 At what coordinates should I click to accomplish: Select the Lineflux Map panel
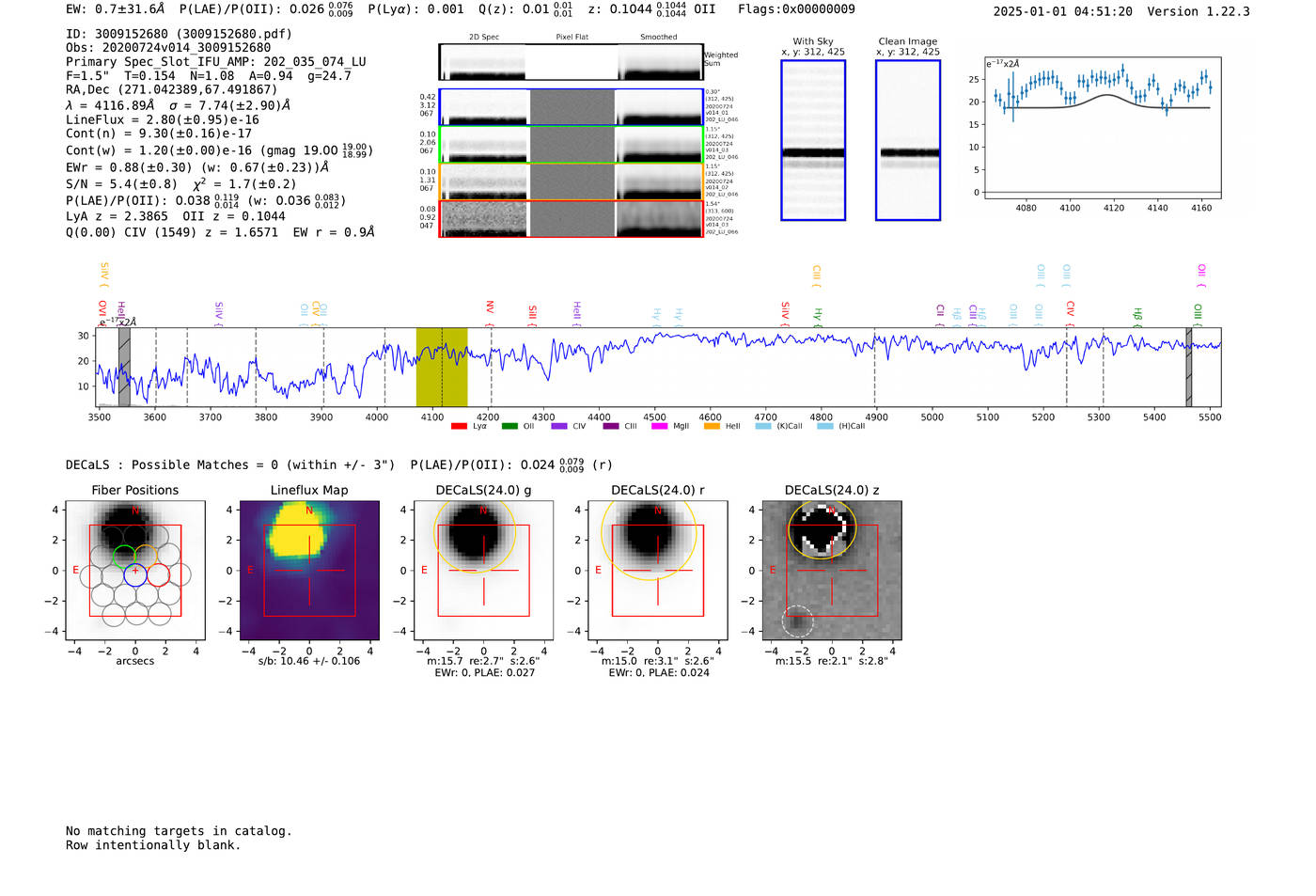tap(309, 571)
